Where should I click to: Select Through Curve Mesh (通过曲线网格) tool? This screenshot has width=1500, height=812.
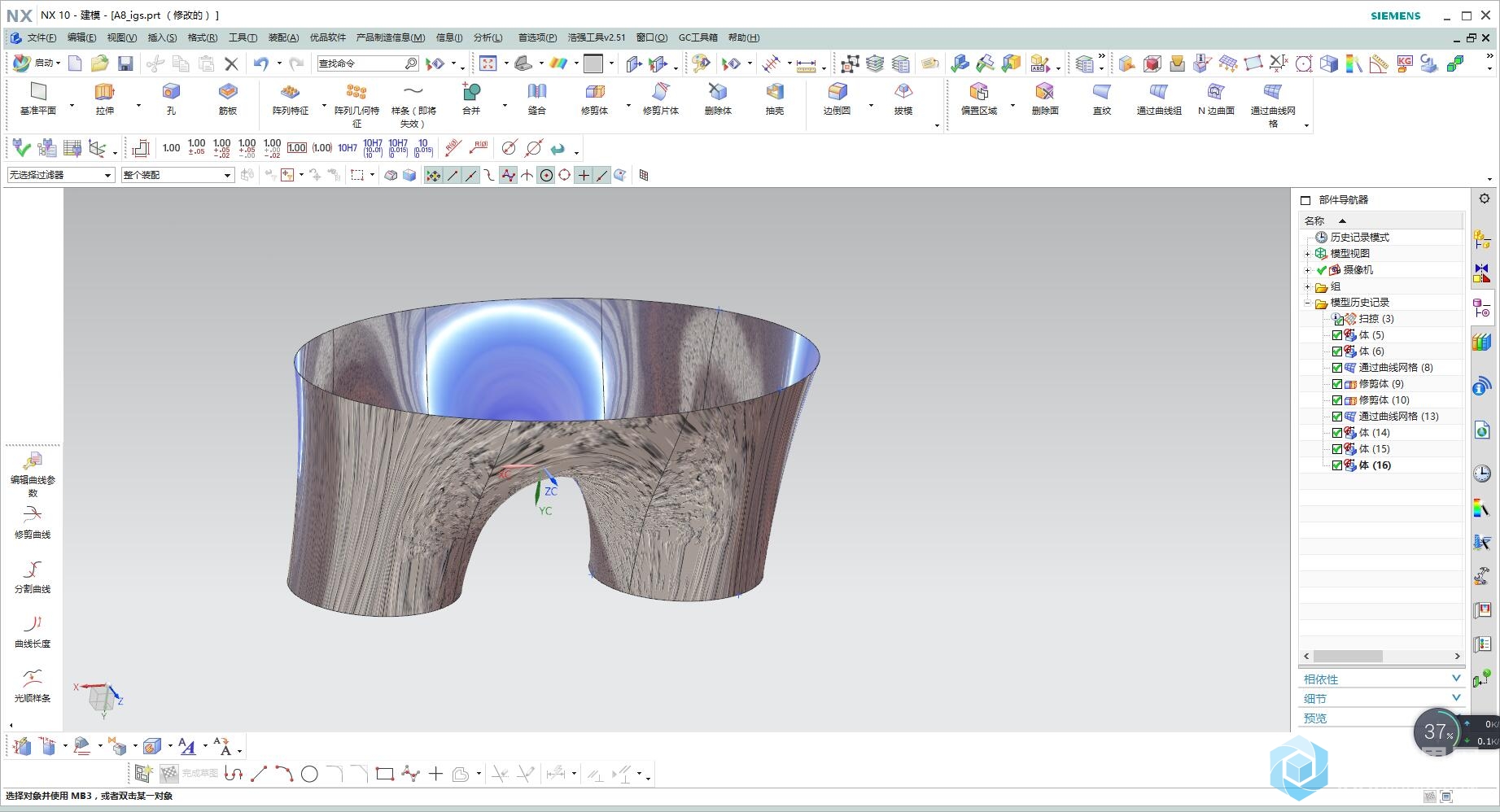coord(1273,104)
